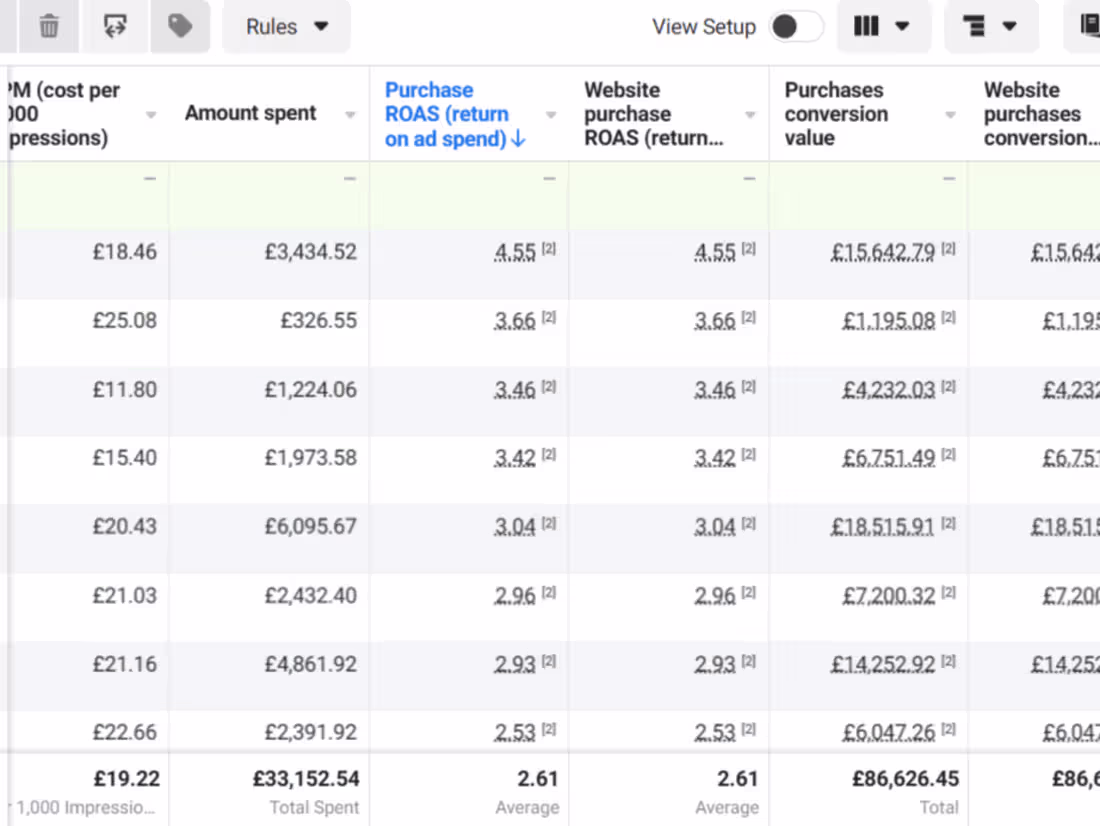The width and height of the screenshot is (1100, 826).
Task: Click the reports panel icon at far right
Action: tap(1089, 27)
